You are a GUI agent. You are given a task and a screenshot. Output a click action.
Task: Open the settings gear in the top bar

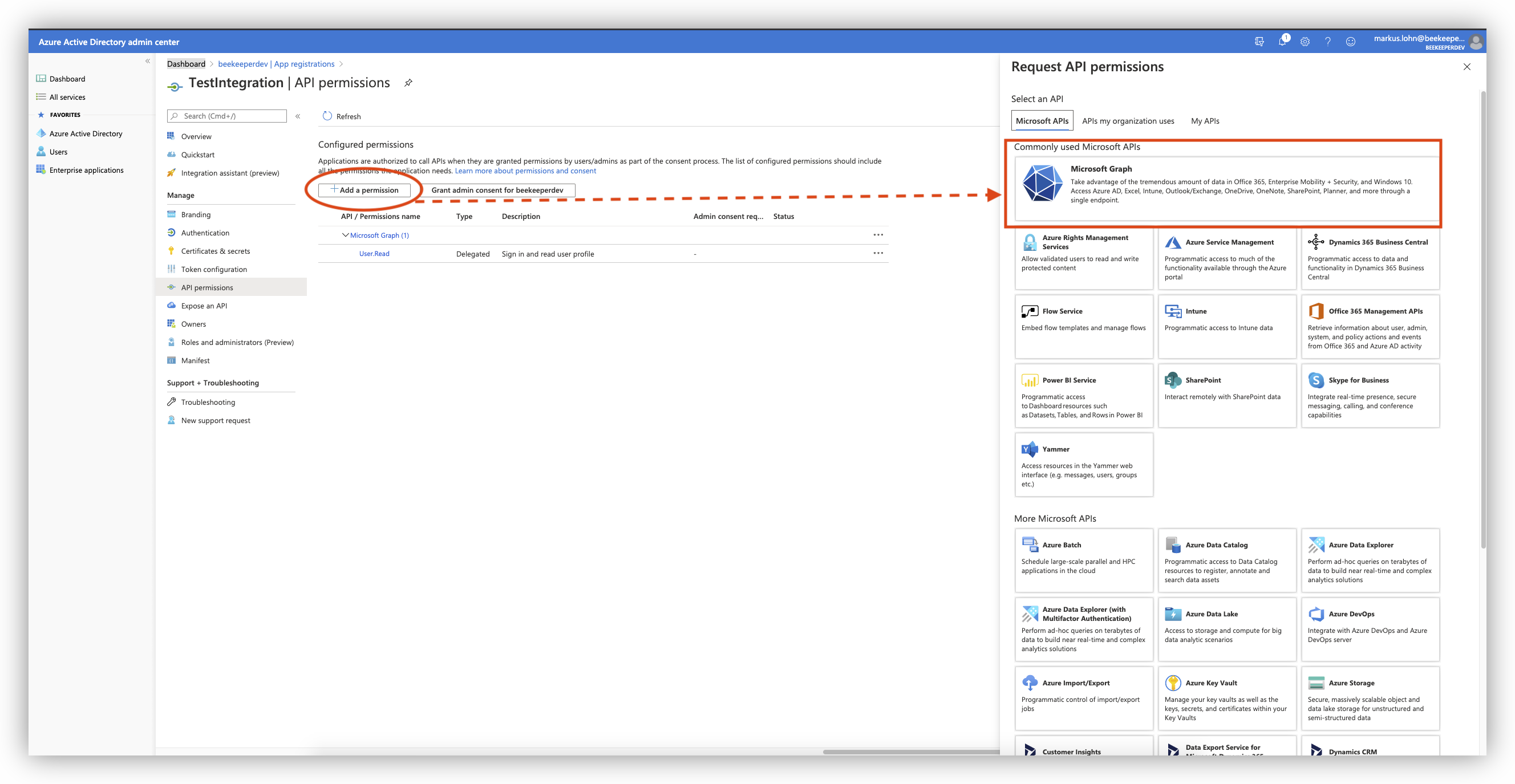(x=1305, y=42)
